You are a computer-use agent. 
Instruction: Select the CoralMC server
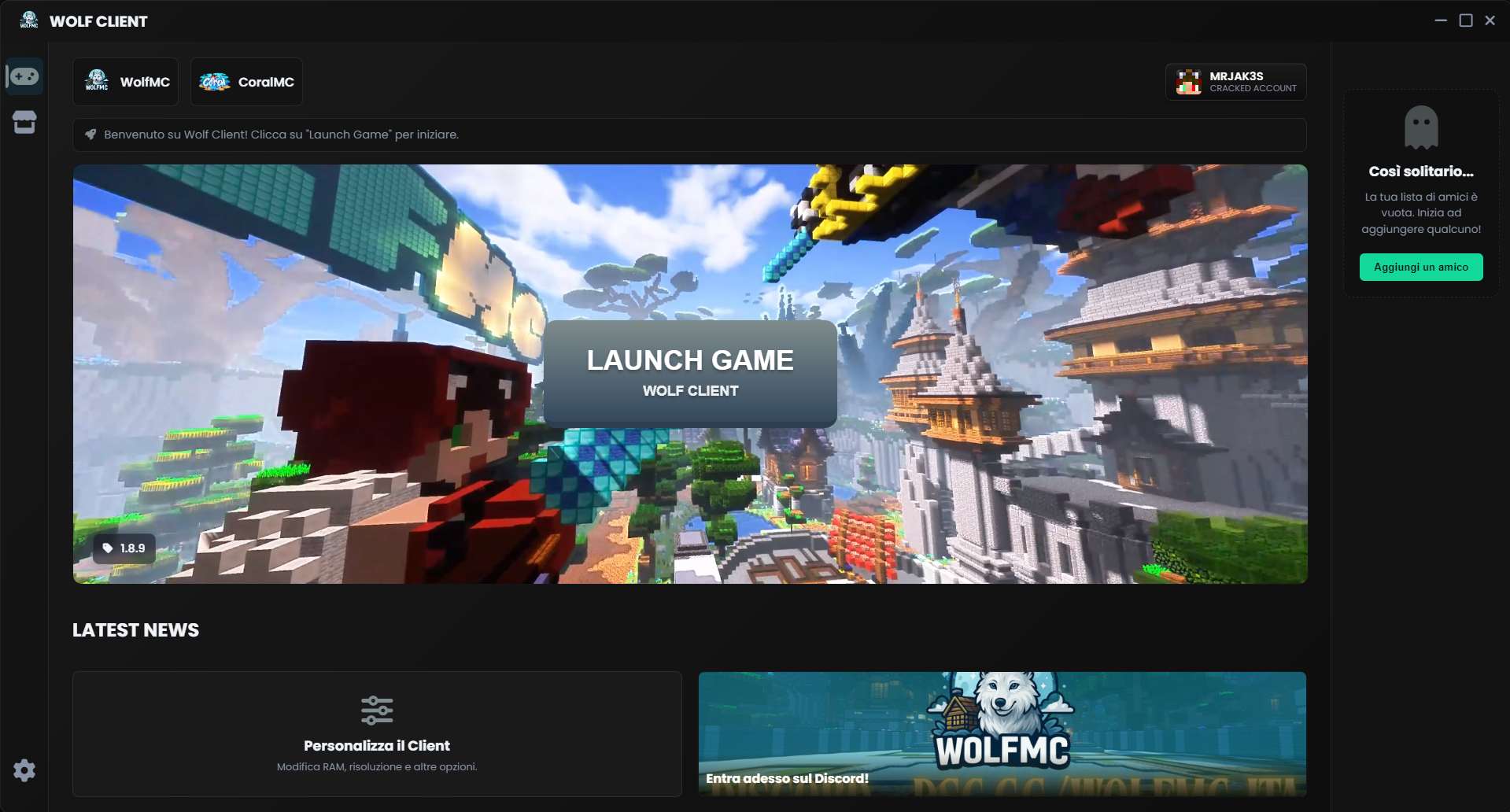click(x=246, y=82)
